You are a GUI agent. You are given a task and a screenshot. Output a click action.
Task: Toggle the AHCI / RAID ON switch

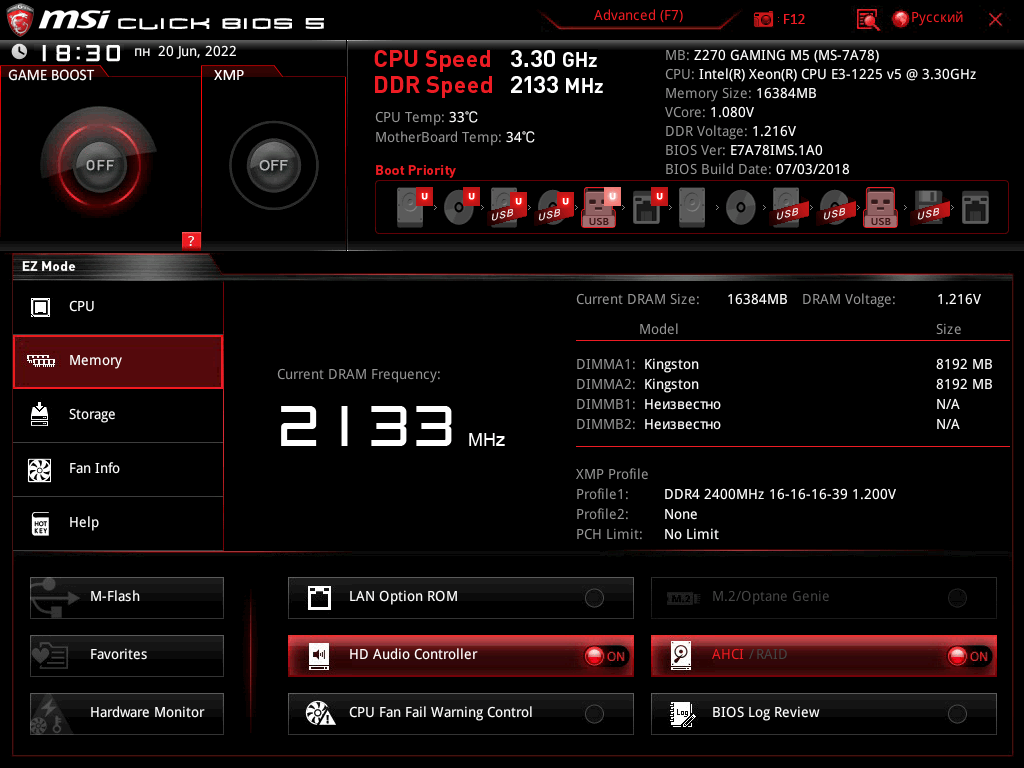point(968,656)
